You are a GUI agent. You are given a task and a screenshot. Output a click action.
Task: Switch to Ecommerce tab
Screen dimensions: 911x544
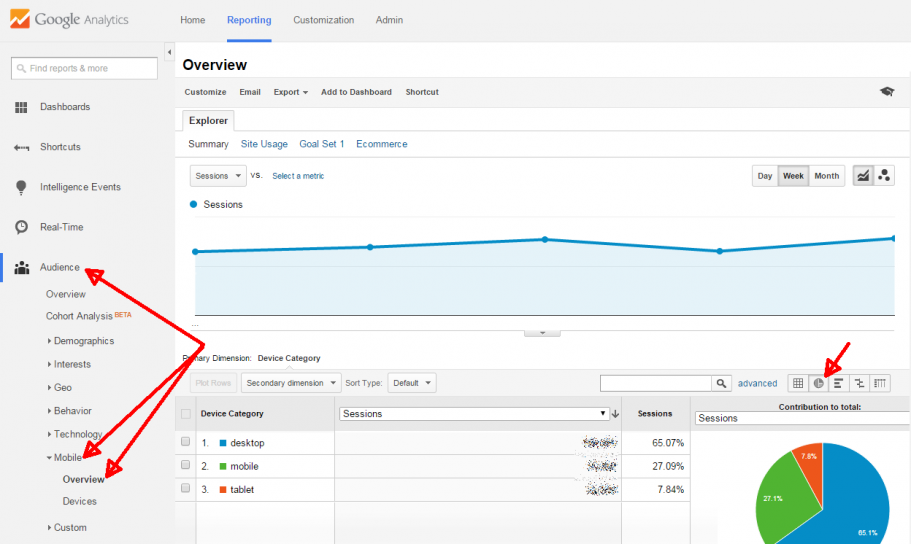point(382,144)
